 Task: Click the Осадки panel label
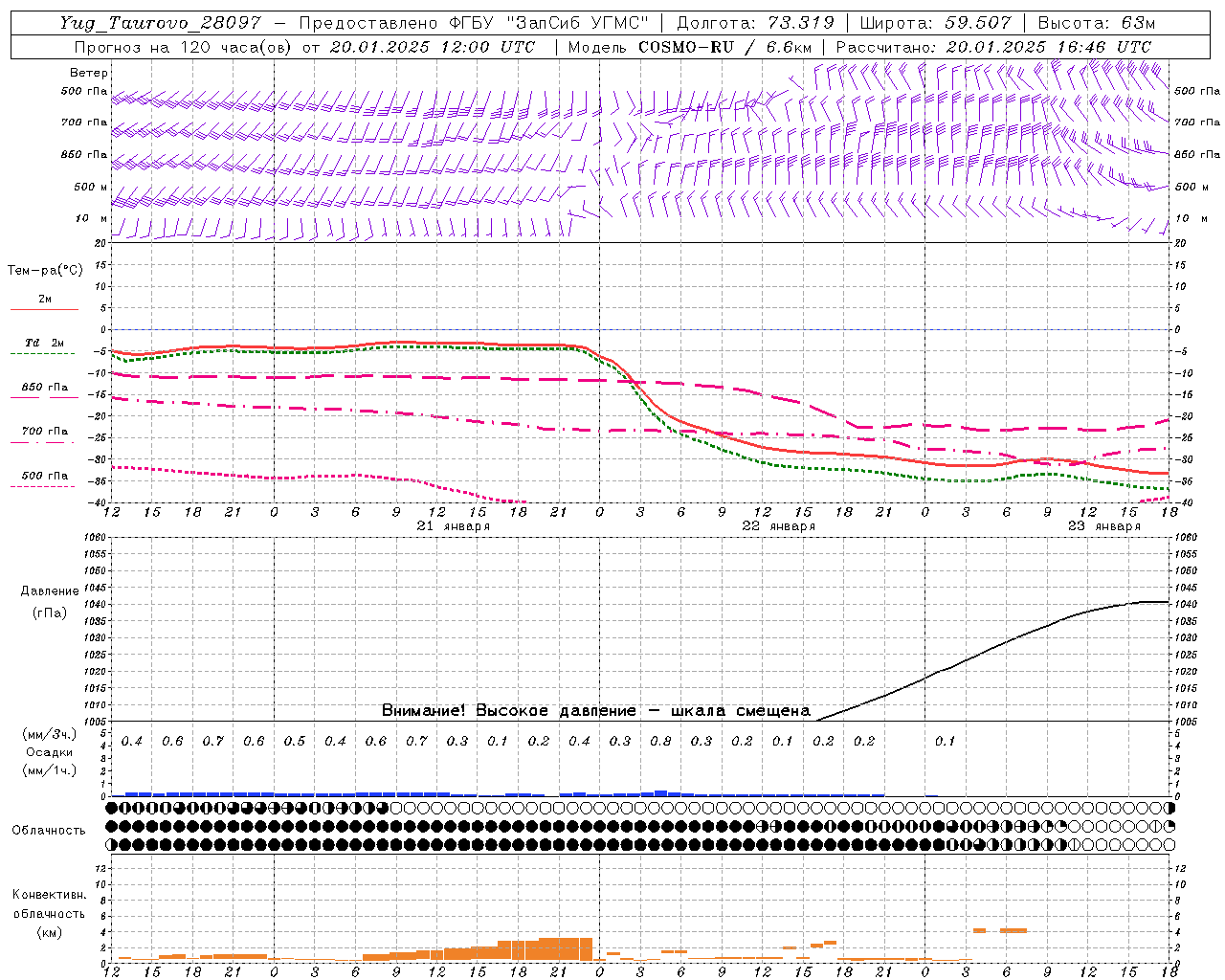click(50, 752)
